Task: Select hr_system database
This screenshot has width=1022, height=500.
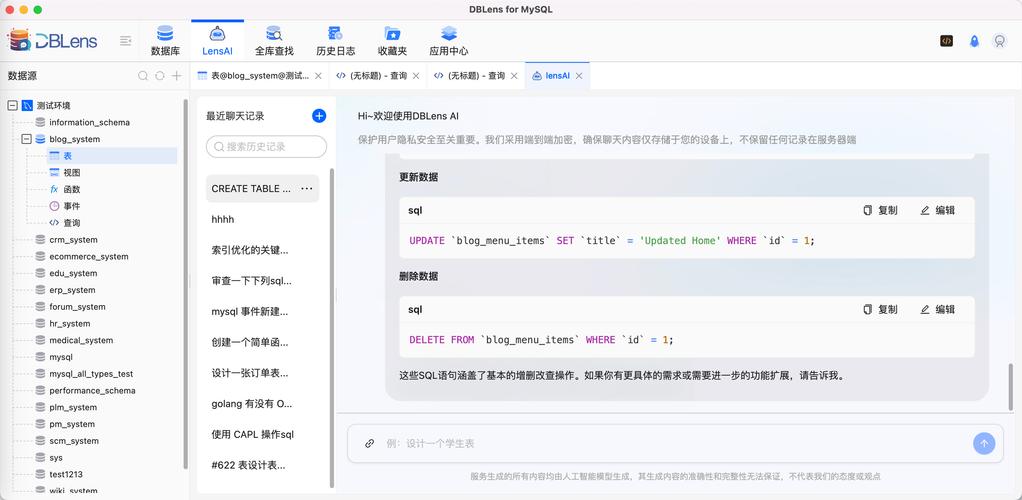Action: tap(70, 323)
